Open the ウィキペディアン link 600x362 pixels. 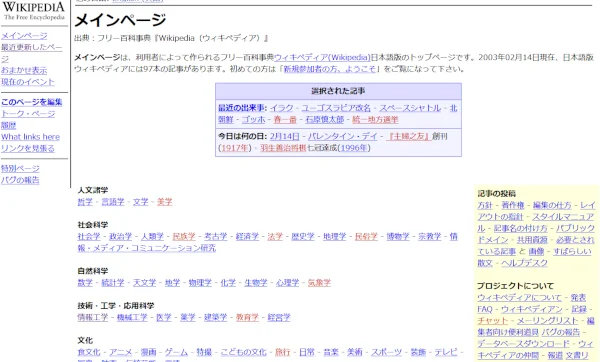tap(532, 309)
